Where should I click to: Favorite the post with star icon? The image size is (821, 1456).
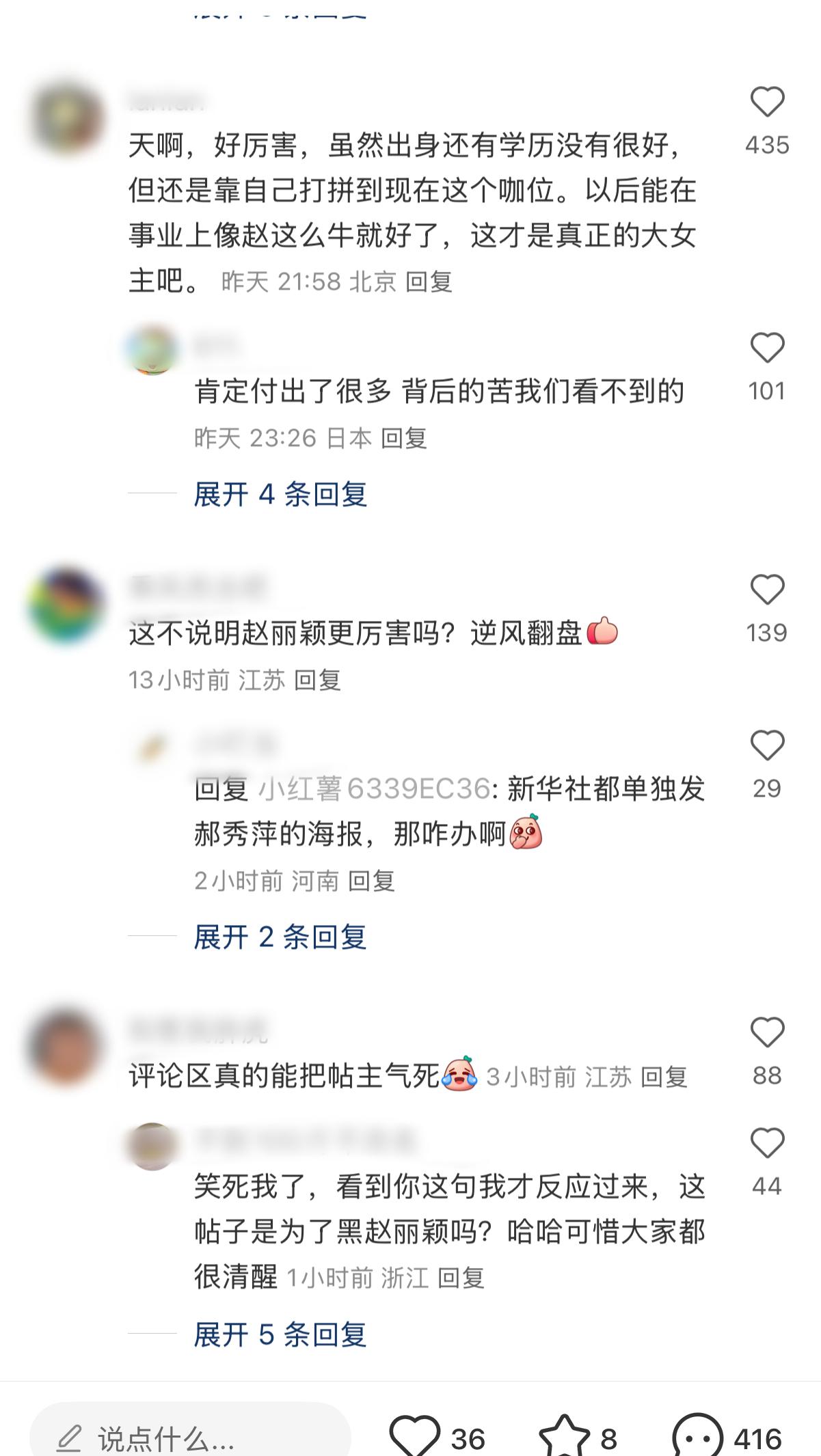[x=565, y=1437]
